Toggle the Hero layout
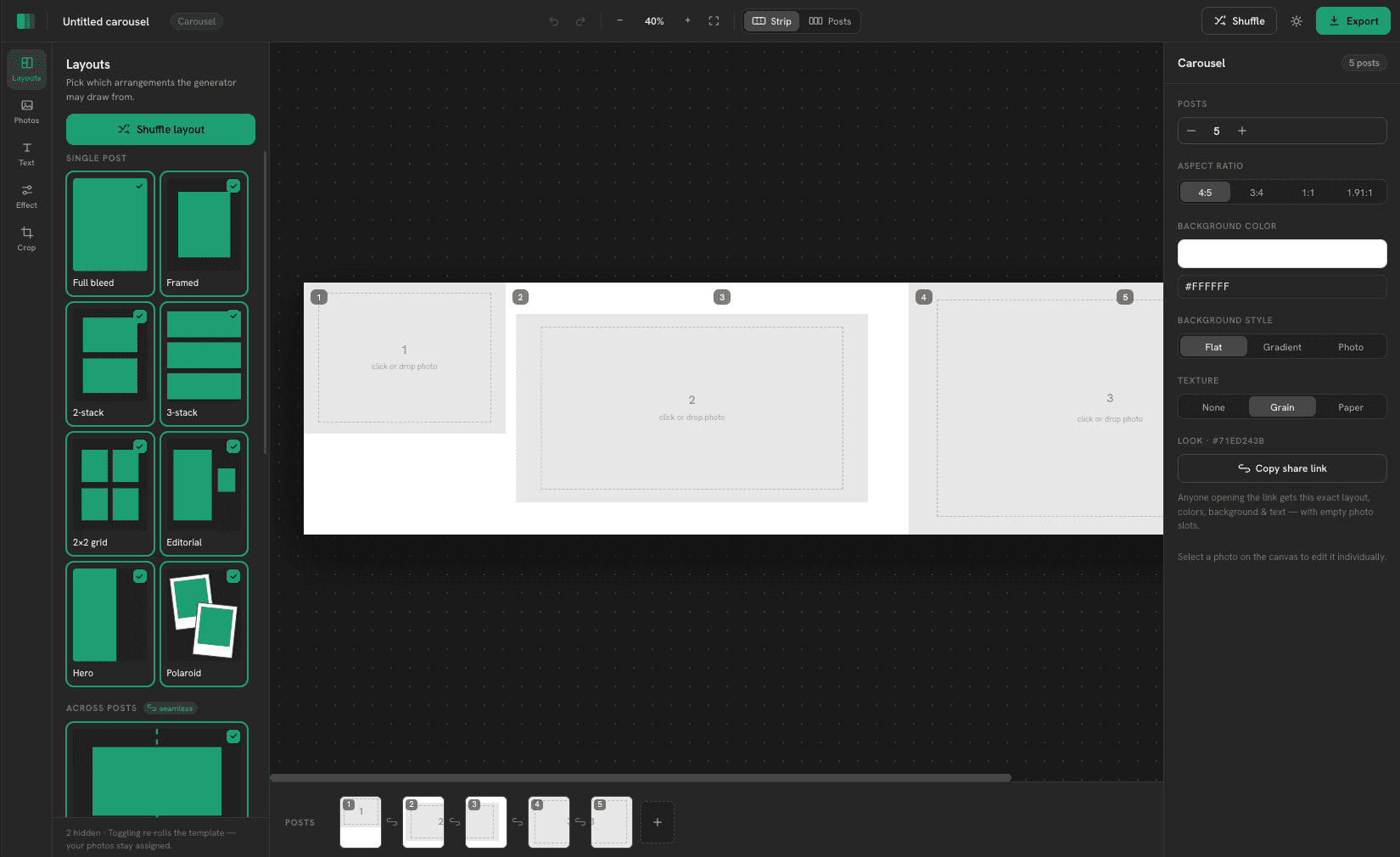This screenshot has height=857, width=1400. [x=110, y=624]
